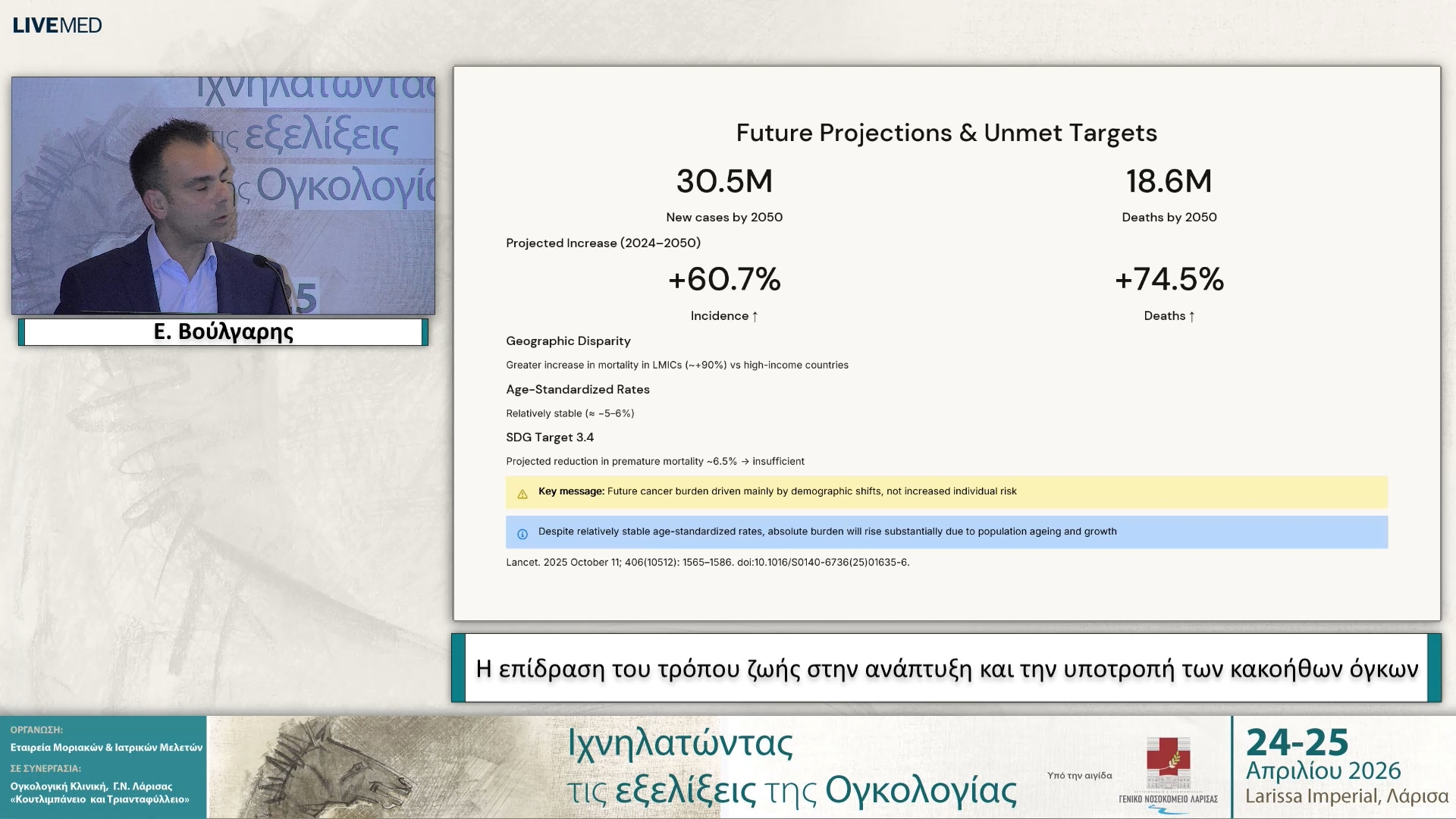This screenshot has height=819, width=1456.
Task: Click the LIVEMED logo
Action: tap(56, 24)
